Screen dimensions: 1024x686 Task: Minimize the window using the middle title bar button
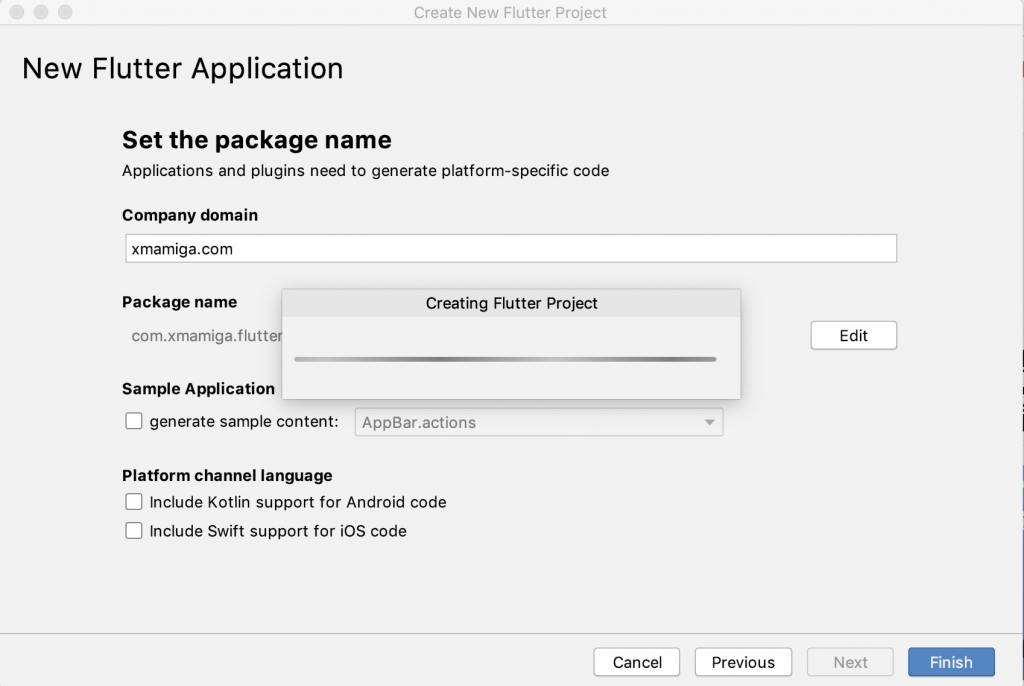coord(41,13)
